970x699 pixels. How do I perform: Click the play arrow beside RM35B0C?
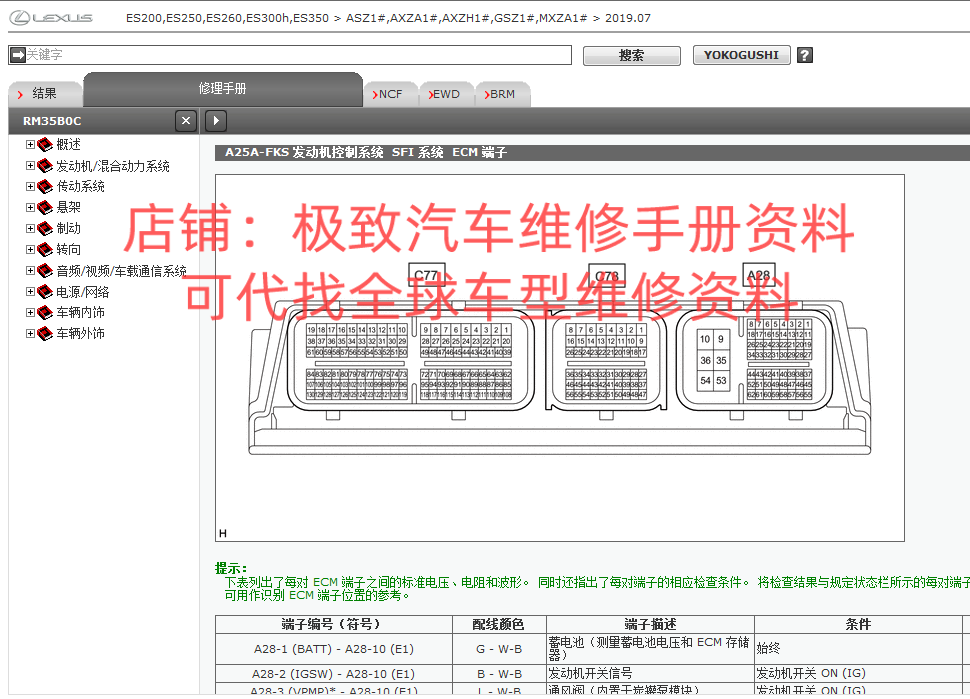click(x=216, y=121)
